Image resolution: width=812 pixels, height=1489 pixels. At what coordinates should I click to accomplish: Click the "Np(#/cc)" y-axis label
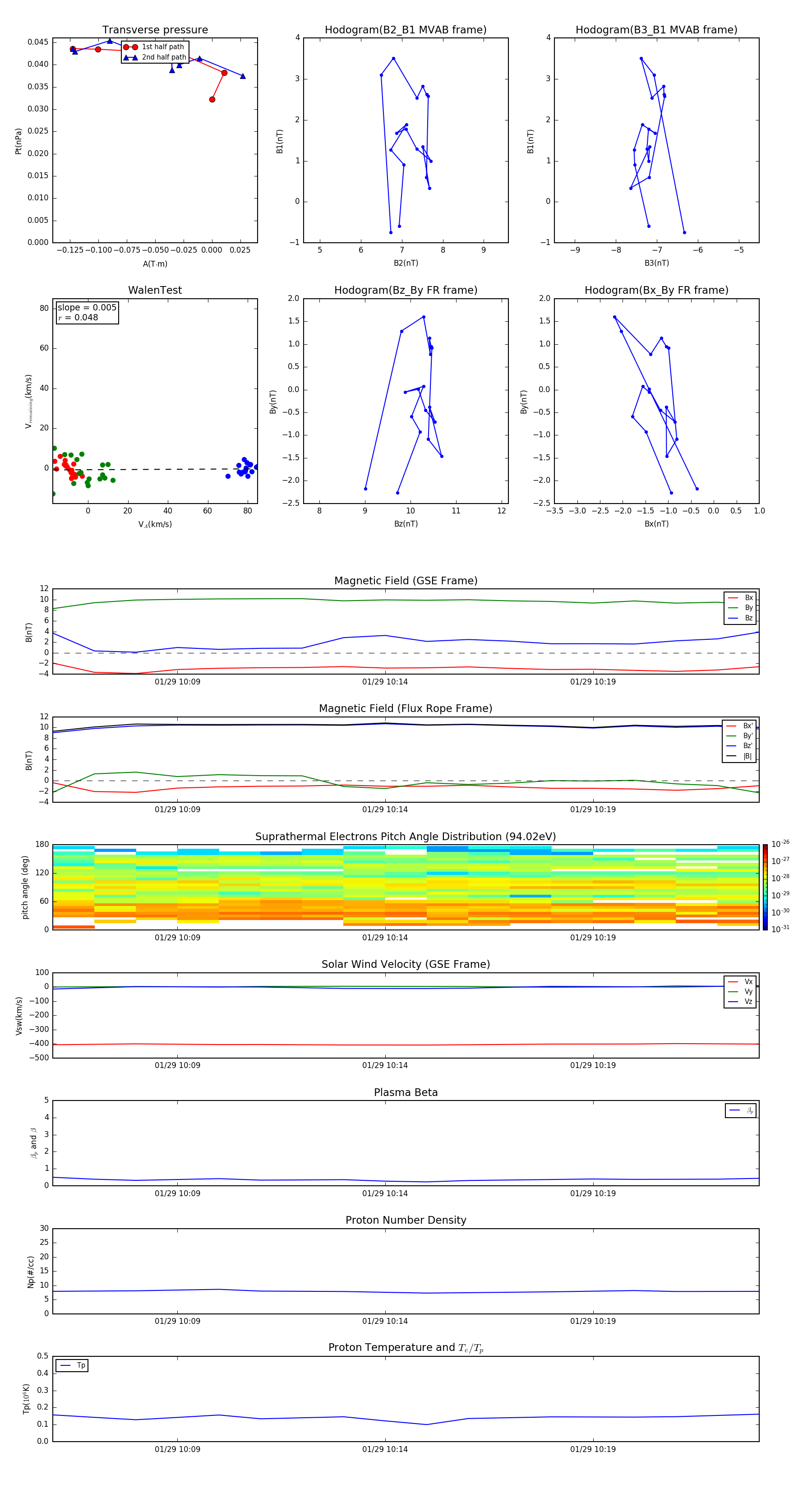click(31, 1272)
